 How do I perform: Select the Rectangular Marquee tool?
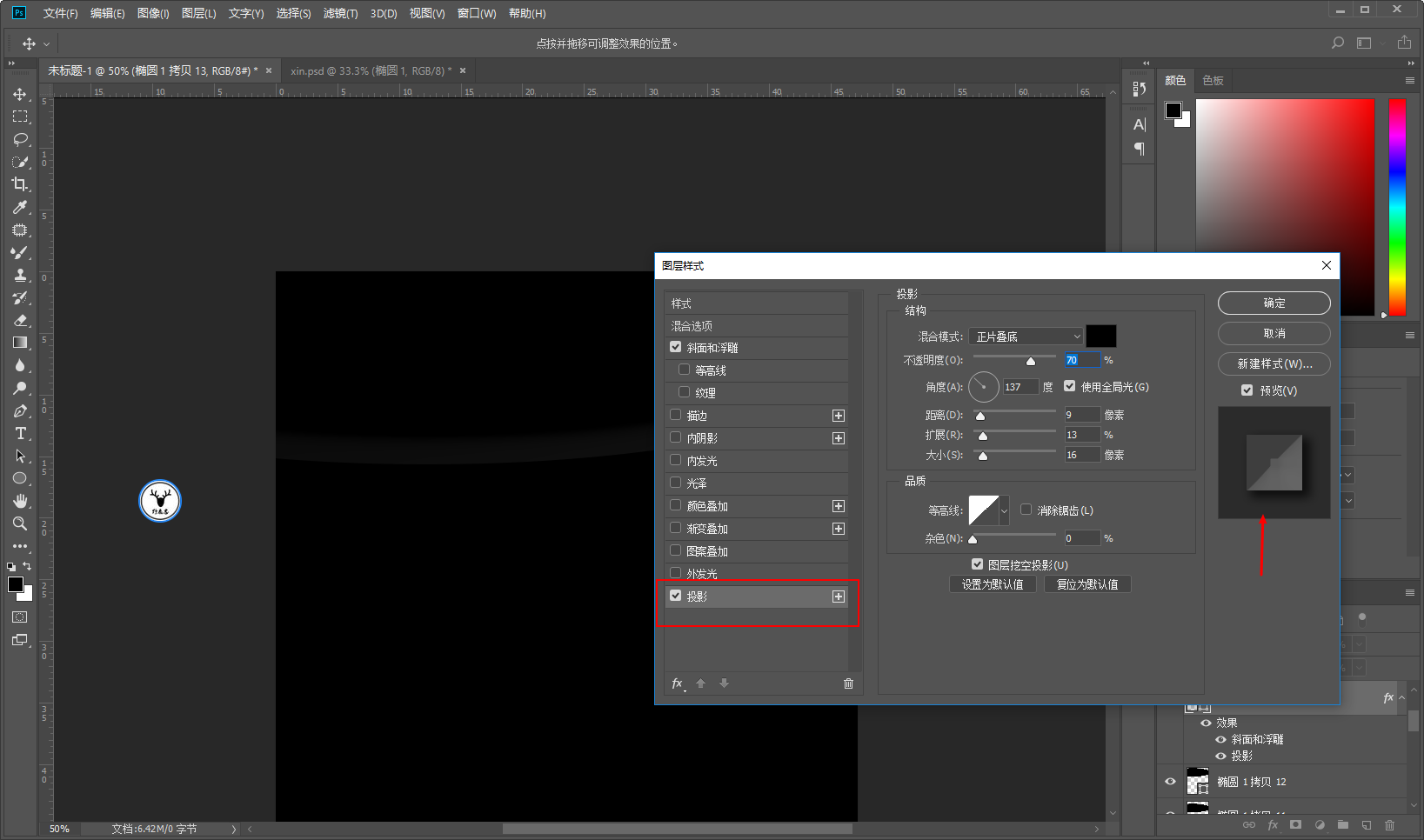(x=20, y=117)
